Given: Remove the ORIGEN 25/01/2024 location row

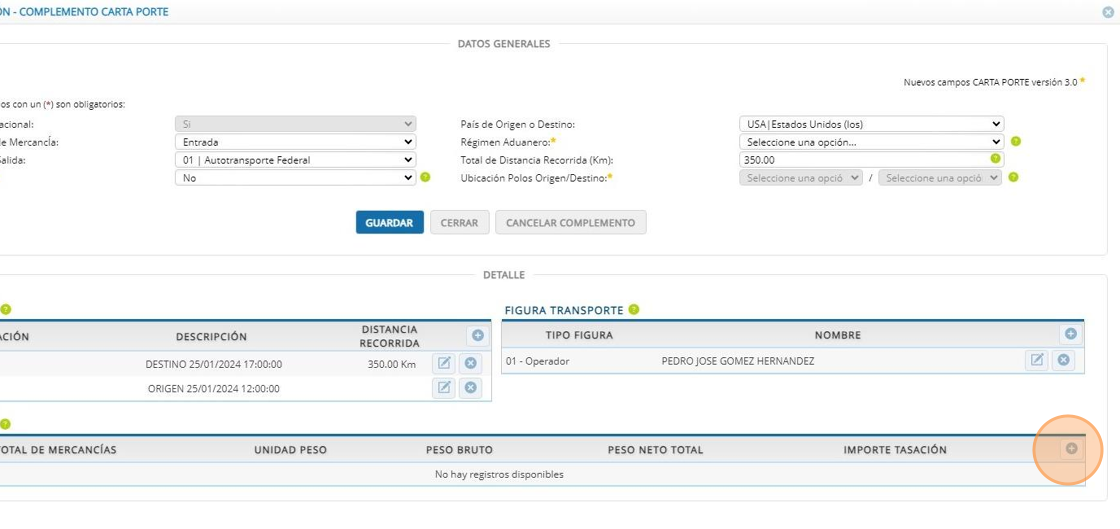Looking at the screenshot, I should [470, 388].
